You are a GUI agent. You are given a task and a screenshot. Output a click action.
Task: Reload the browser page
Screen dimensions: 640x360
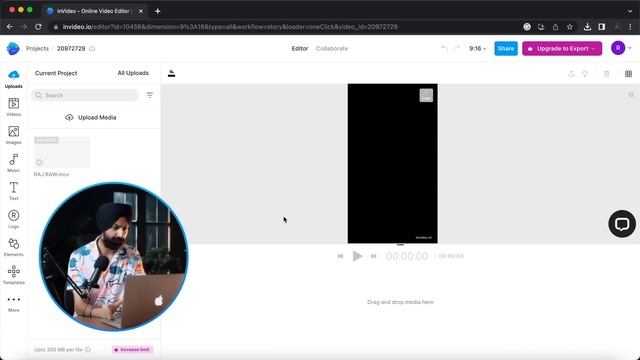pyautogui.click(x=38, y=27)
